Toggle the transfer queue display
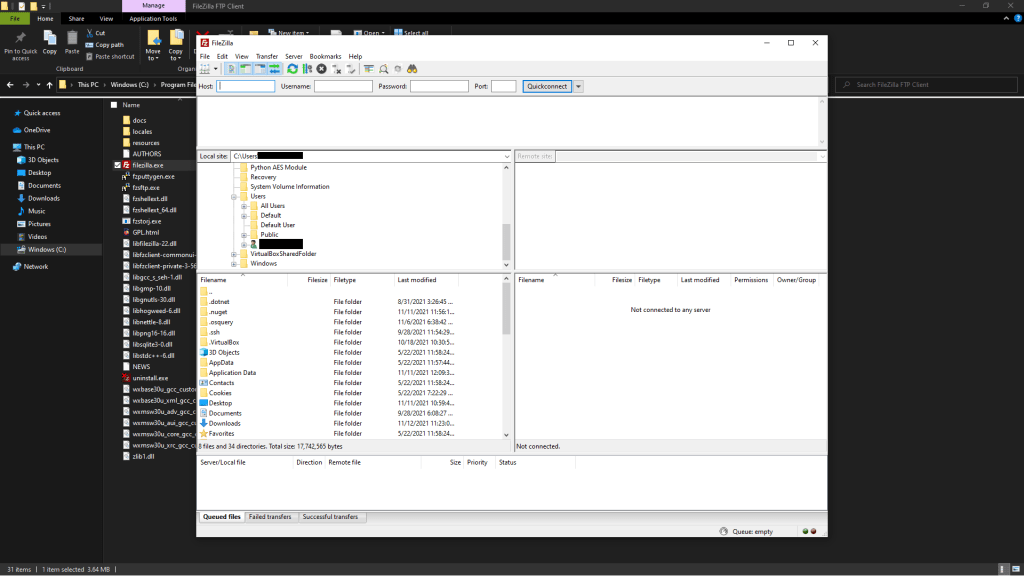Viewport: 1024px width, 576px height. (274, 69)
